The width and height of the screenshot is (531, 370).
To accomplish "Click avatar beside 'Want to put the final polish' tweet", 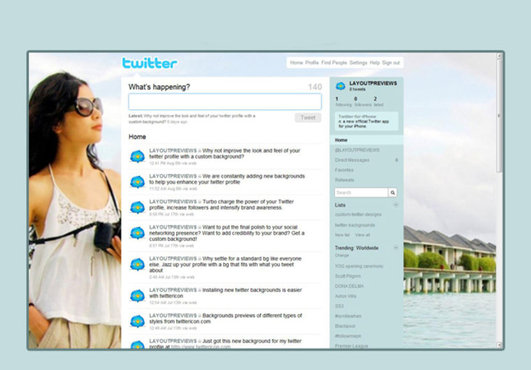I will 137,233.
